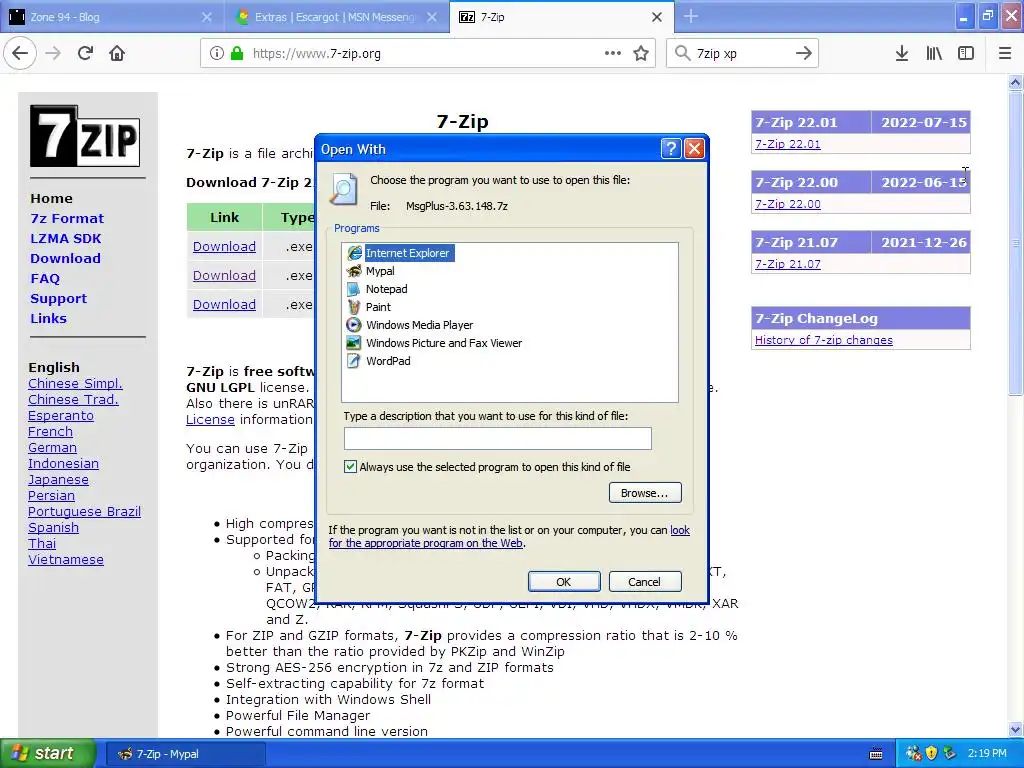Click the search box containing 7zip xp
1024x768 pixels.
tap(741, 54)
